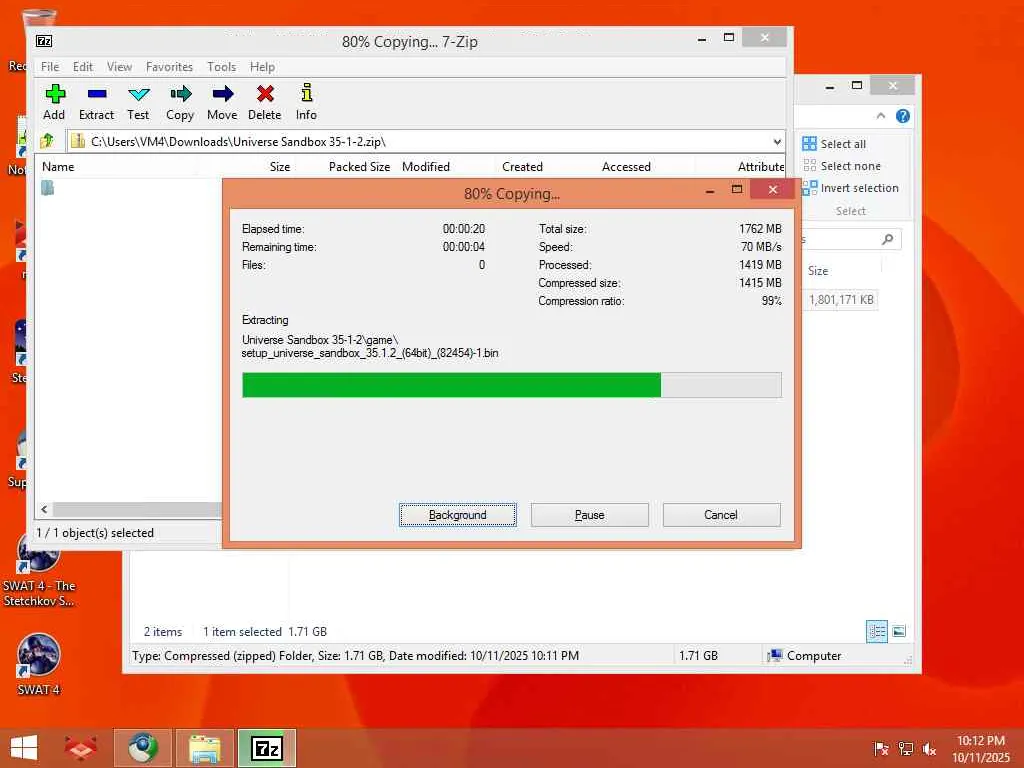The width and height of the screenshot is (1024, 768).
Task: Sort by 7-Zip Size column
Action: click(280, 167)
